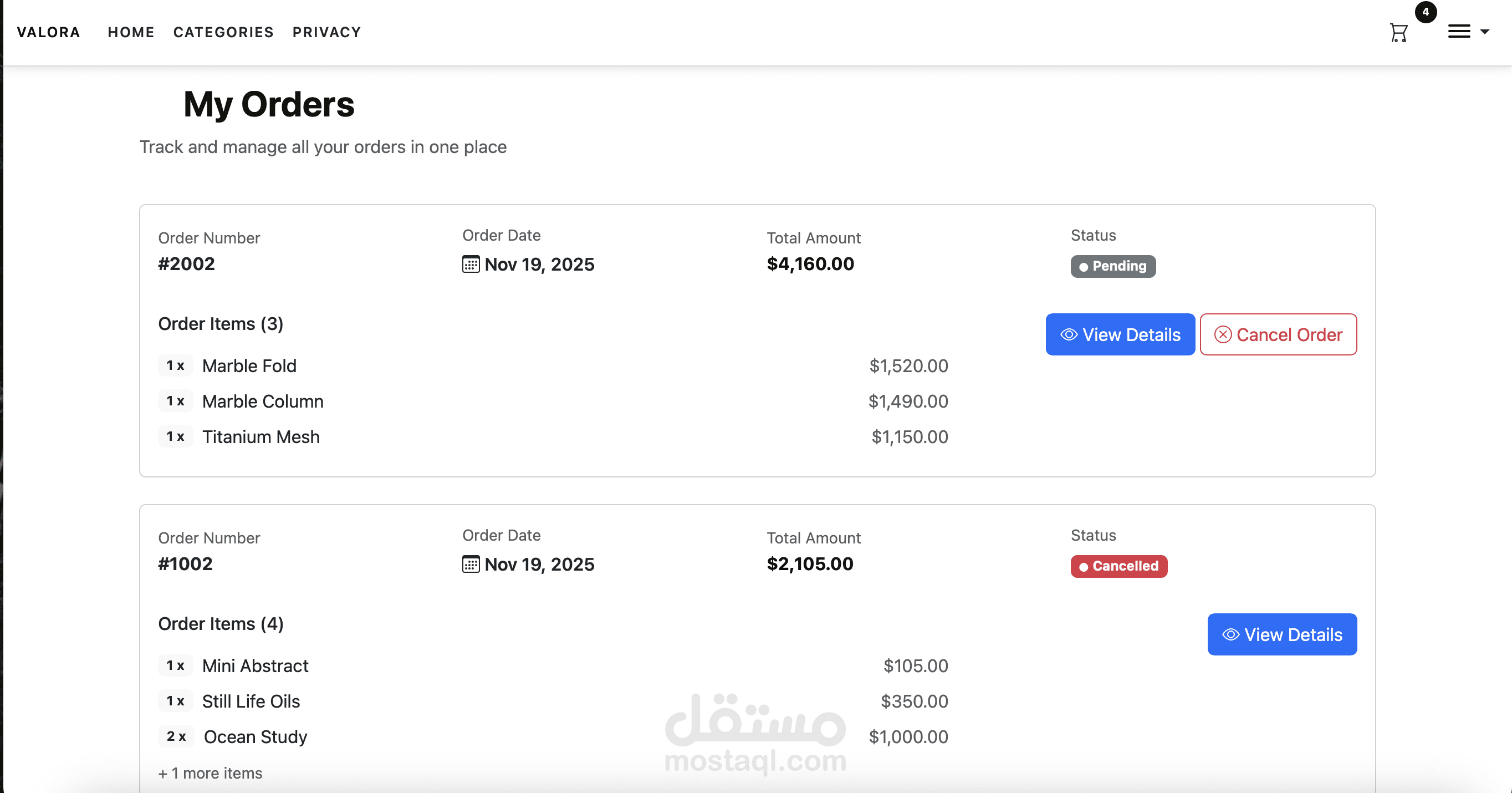1512x793 pixels.
Task: Go to the Home menu item
Action: click(x=131, y=32)
